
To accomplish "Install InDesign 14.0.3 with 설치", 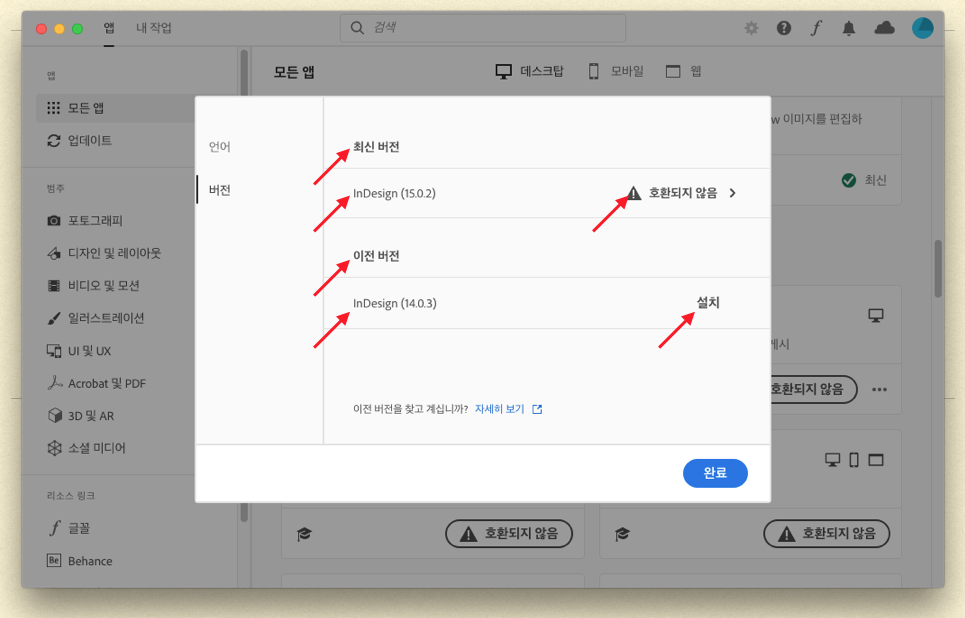I will (x=708, y=302).
